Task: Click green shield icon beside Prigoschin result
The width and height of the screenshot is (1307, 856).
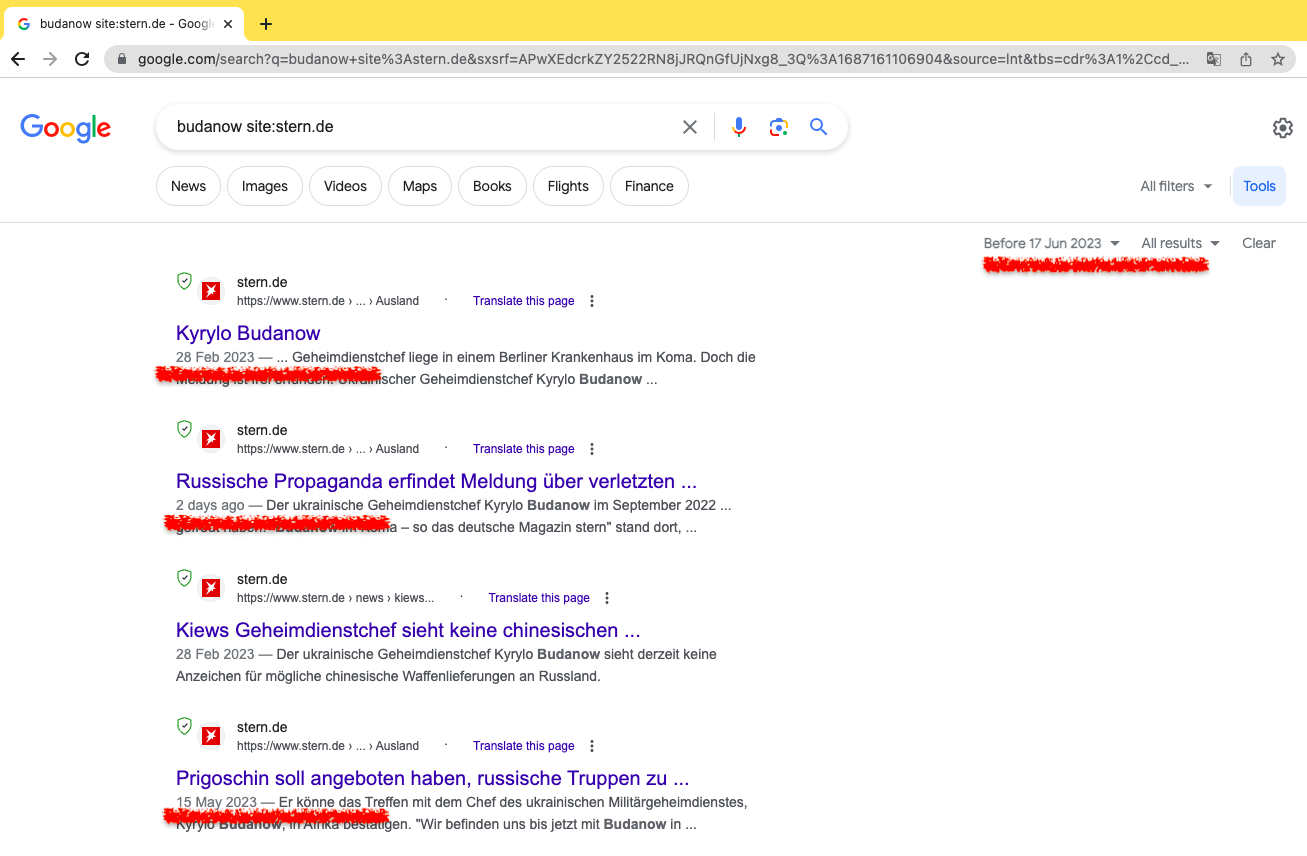Action: [x=184, y=726]
